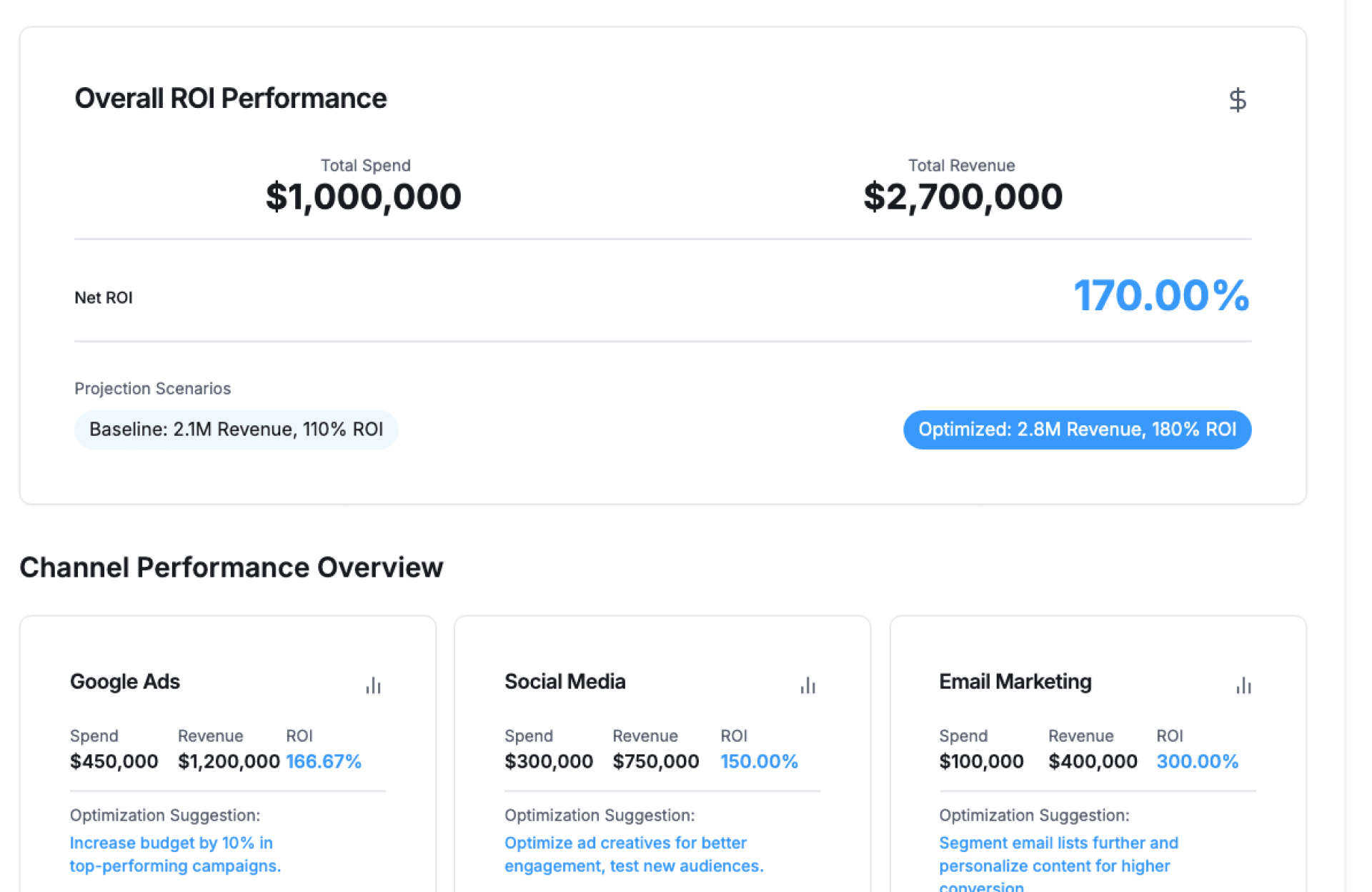
Task: Click the Total Revenue $2,700,000 figure
Action: pos(963,197)
